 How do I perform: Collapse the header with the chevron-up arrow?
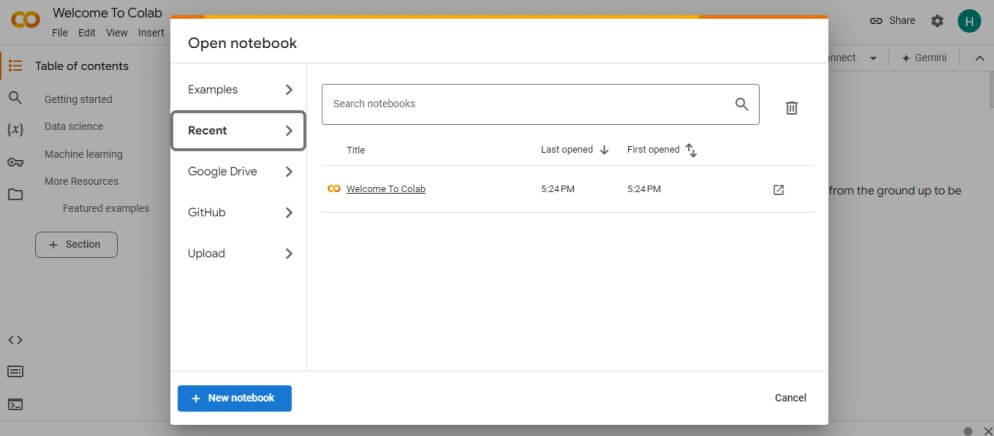[978, 58]
